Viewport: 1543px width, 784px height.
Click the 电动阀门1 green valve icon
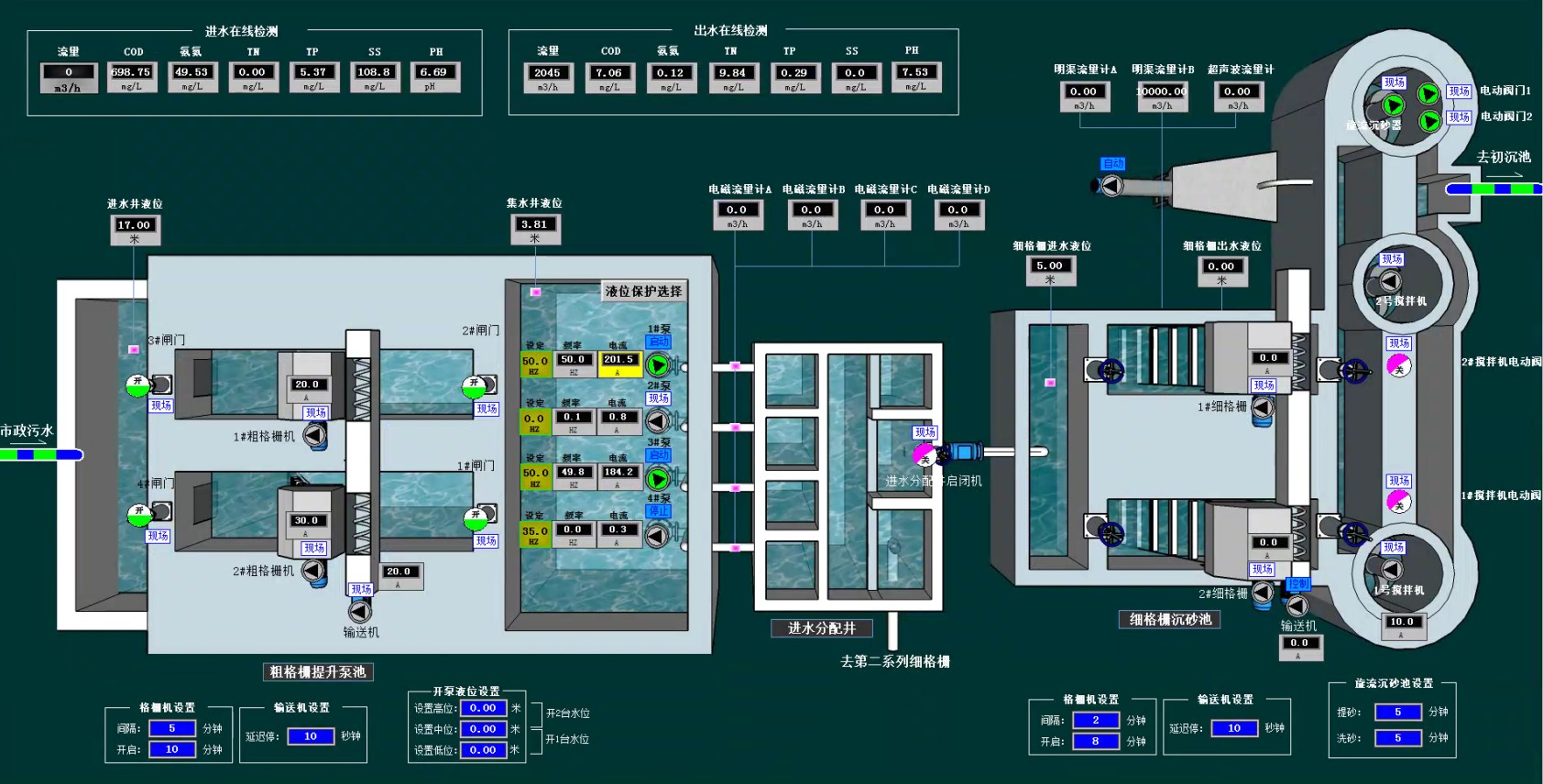click(x=1428, y=93)
